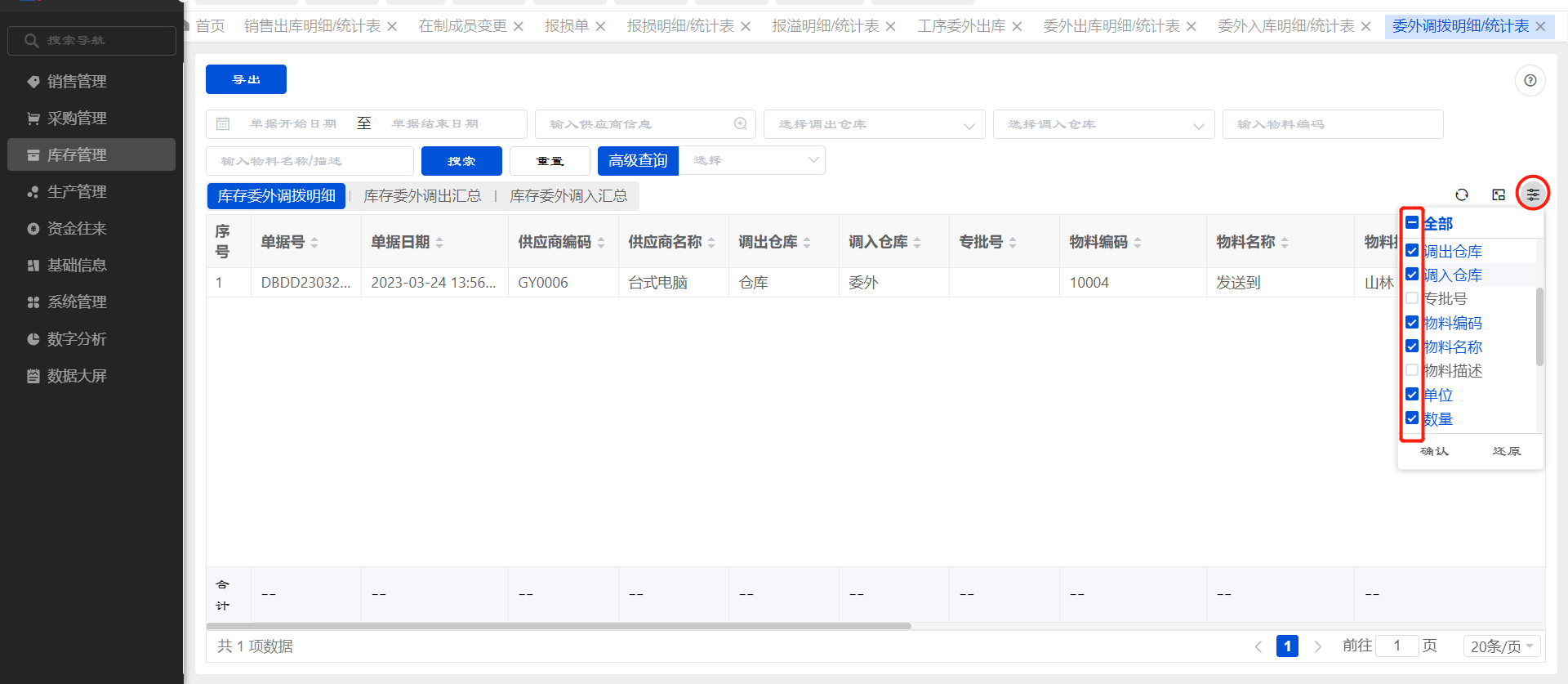This screenshot has height=684, width=1568.
Task: Uncheck the 物料名称 column checkbox
Action: (x=1412, y=346)
